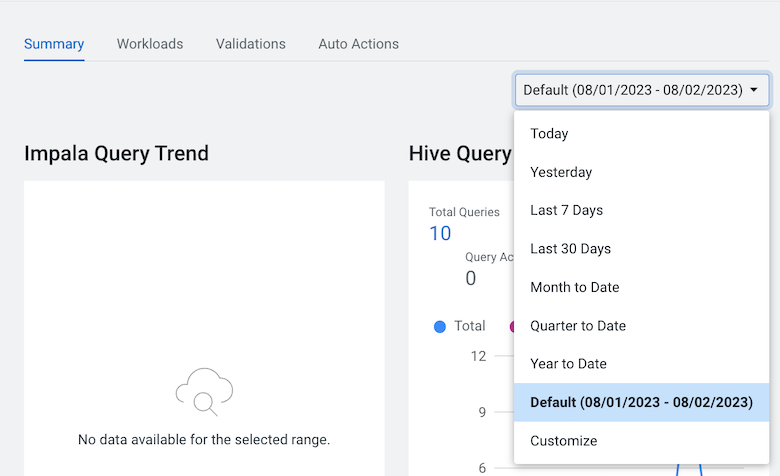The image size is (780, 476).
Task: Select the Quarter to Date option
Action: tap(642, 326)
